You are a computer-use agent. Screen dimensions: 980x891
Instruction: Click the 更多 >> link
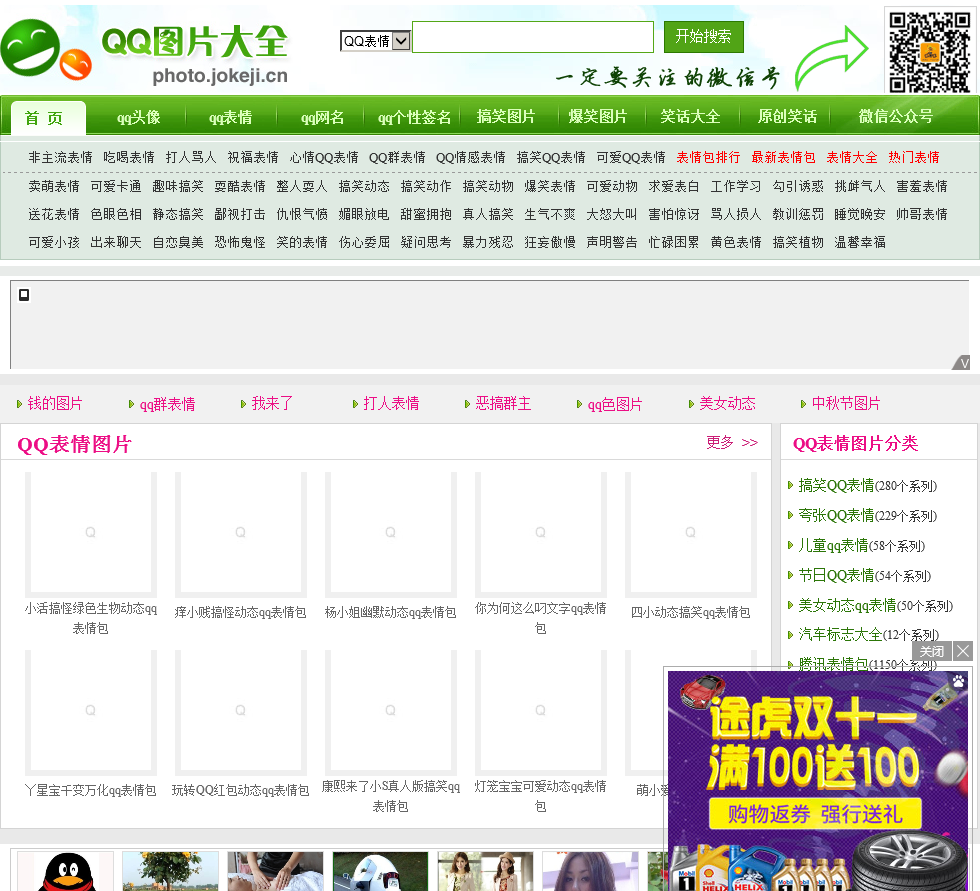pos(732,442)
